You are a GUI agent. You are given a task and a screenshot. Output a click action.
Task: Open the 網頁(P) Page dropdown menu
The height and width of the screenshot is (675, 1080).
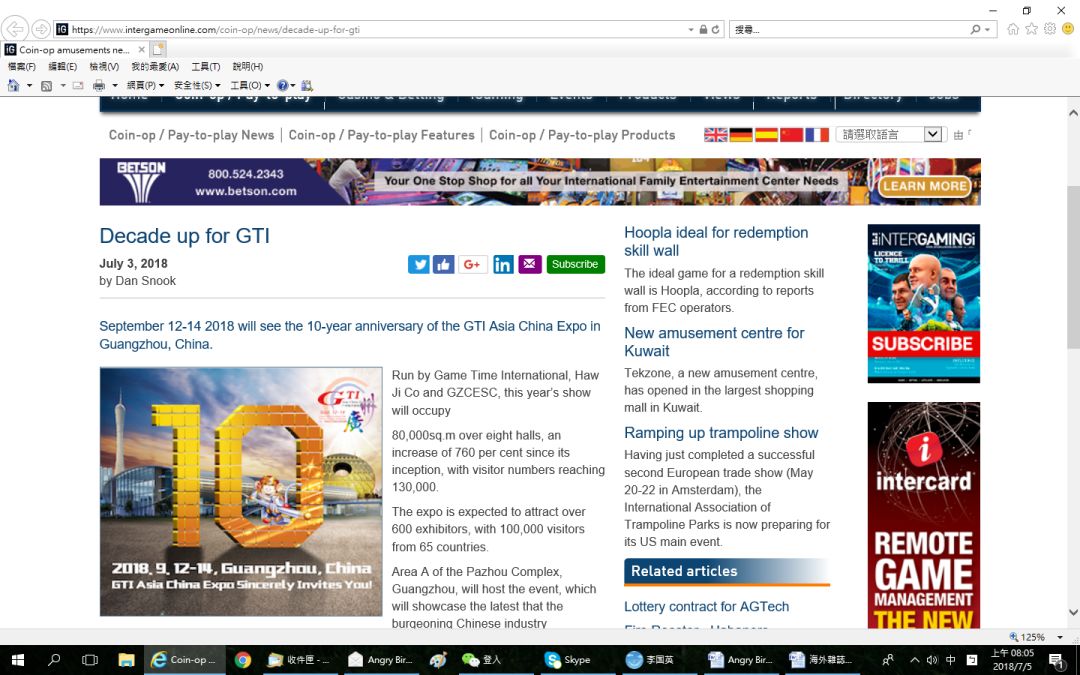(145, 85)
